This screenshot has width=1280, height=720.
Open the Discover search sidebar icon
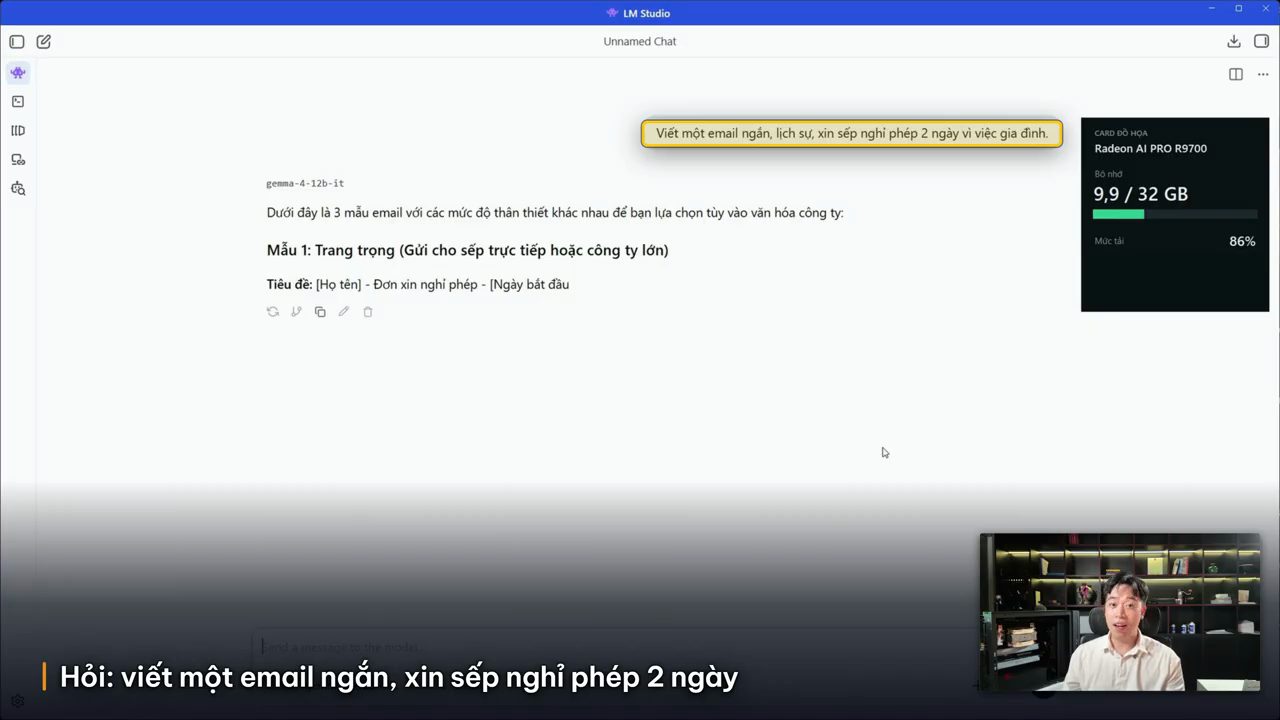(x=18, y=189)
